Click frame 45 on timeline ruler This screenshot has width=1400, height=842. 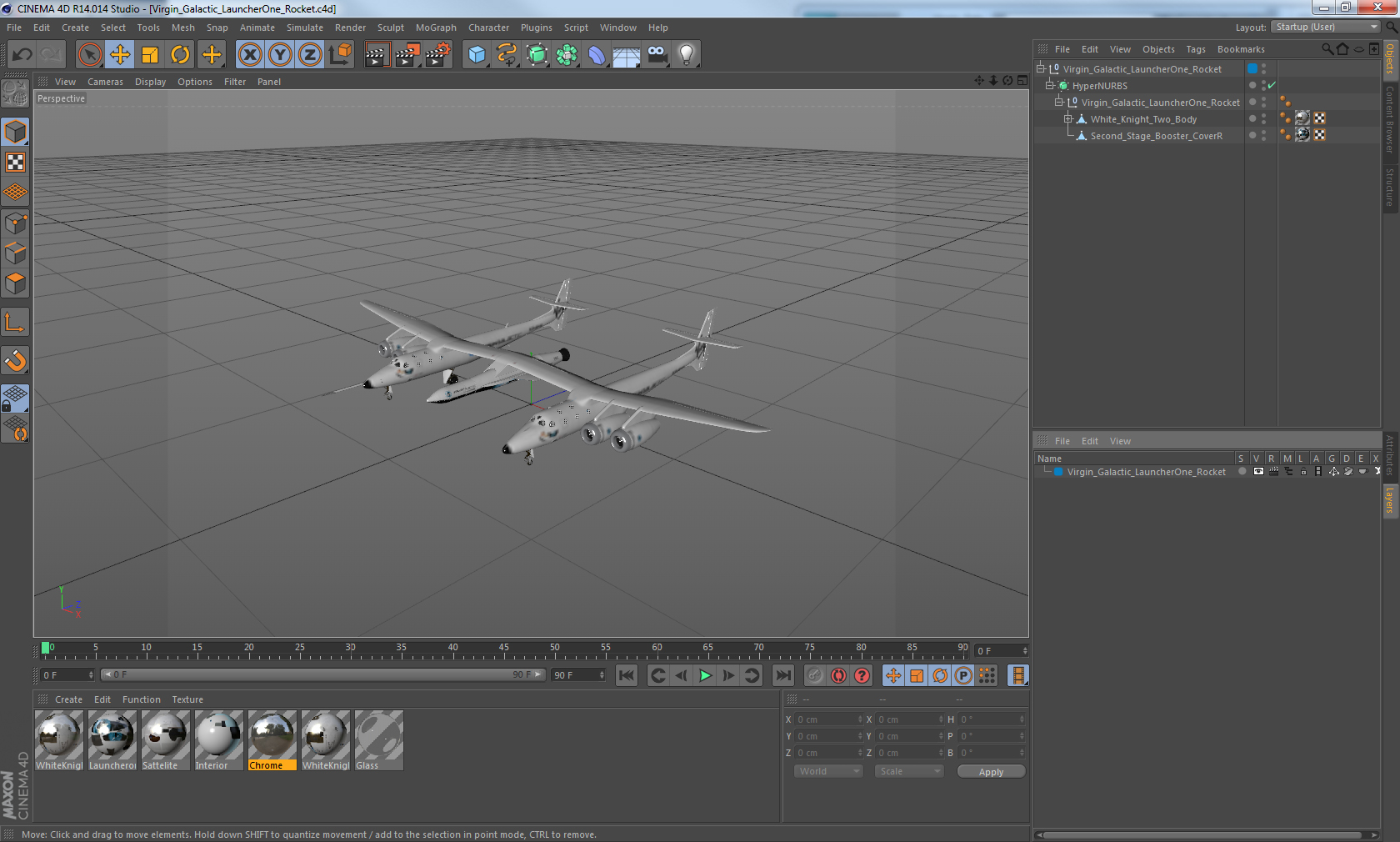click(504, 649)
